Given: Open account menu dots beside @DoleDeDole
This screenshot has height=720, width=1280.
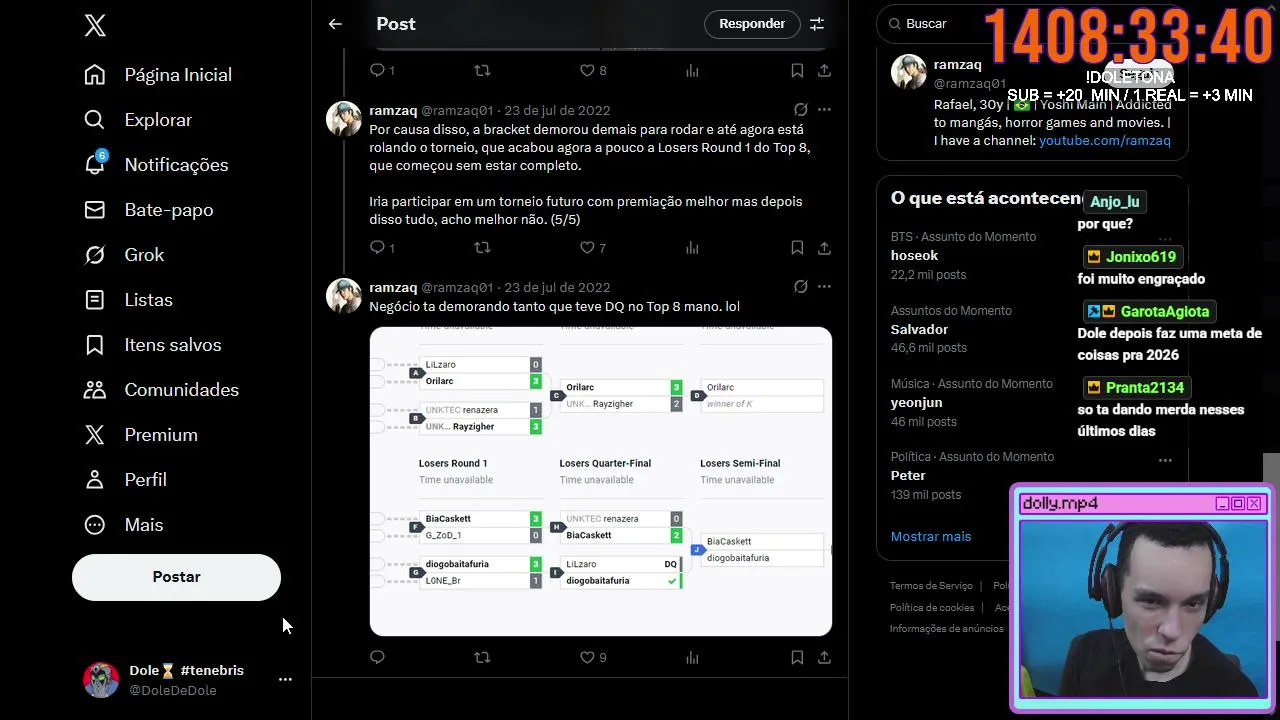Looking at the screenshot, I should point(285,680).
